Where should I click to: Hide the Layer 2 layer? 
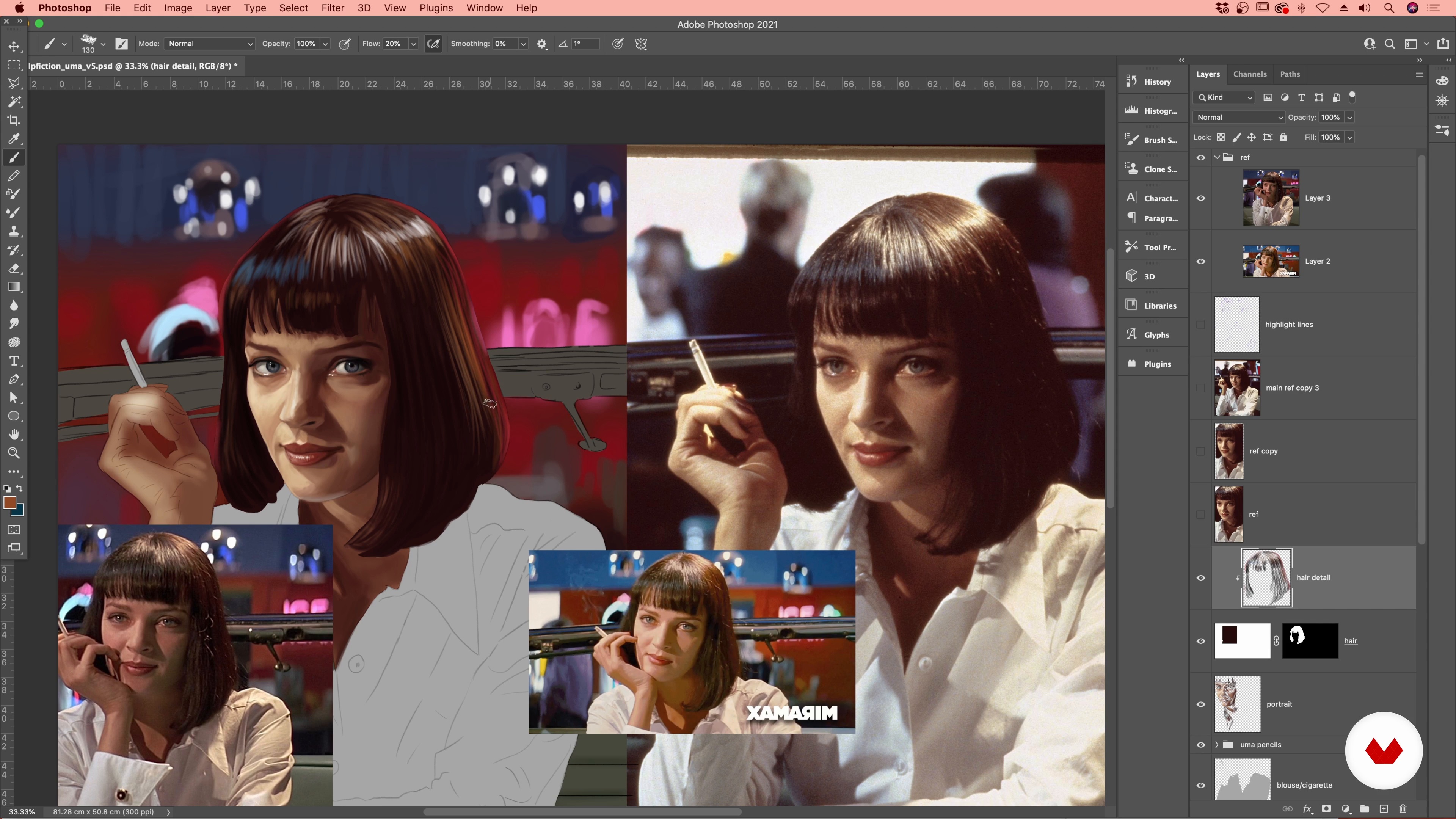pyautogui.click(x=1200, y=262)
